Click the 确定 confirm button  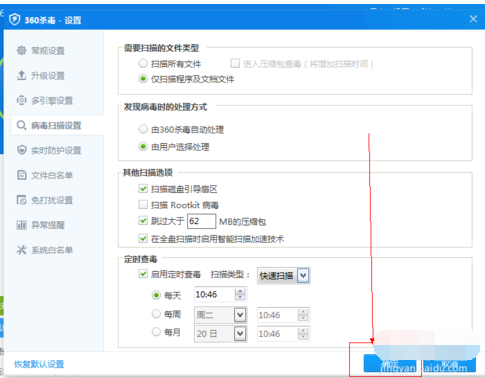(390, 363)
